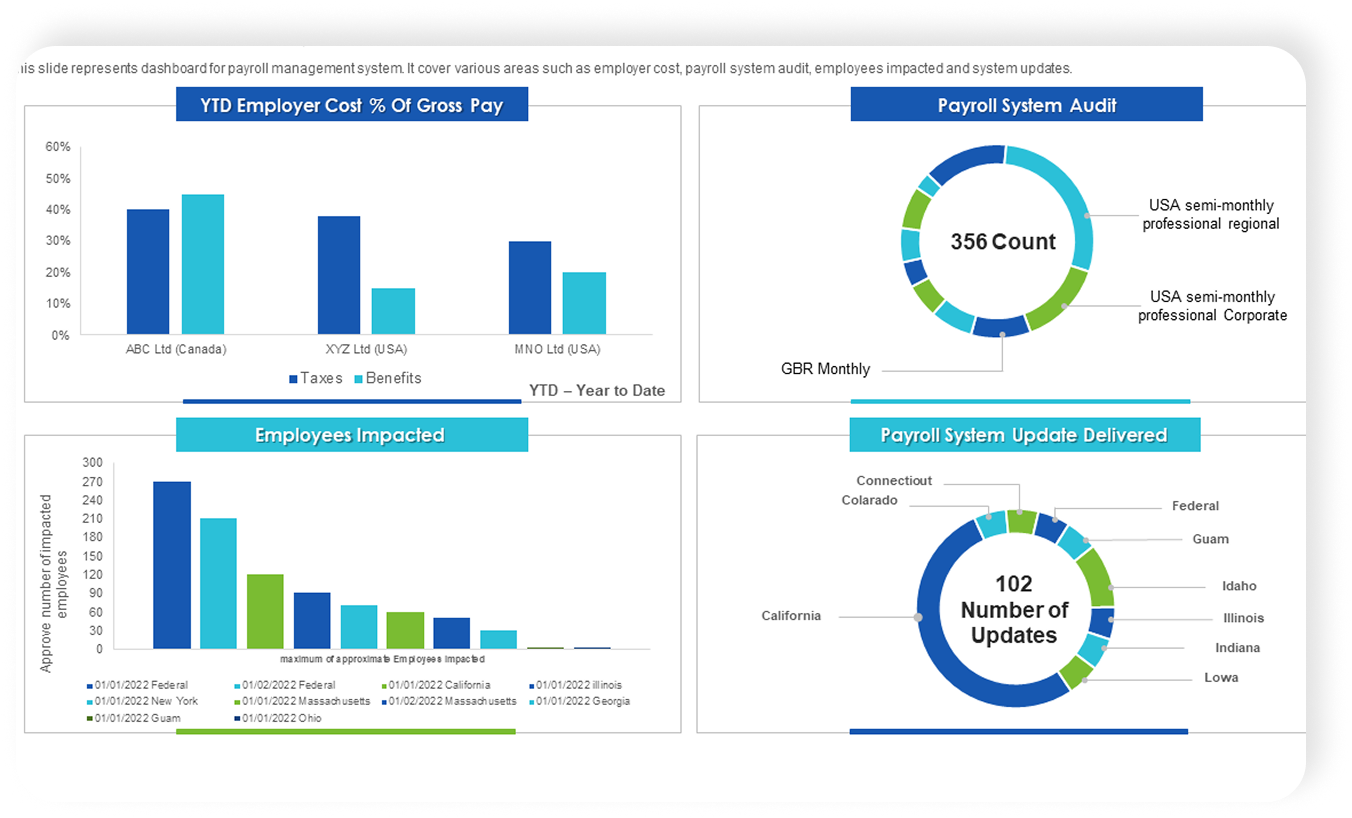Select the California label on updates donut
This screenshot has height=818, width=1352.
[x=791, y=616]
